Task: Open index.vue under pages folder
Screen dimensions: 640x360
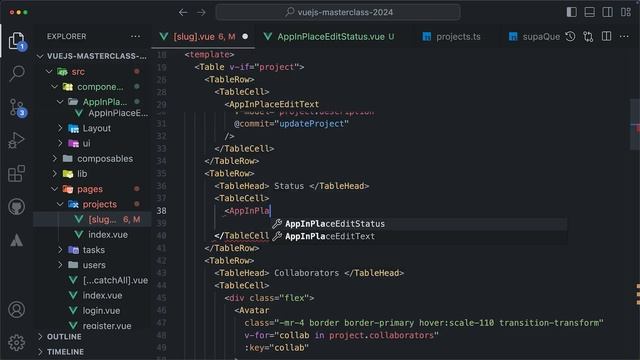Action: click(x=92, y=296)
